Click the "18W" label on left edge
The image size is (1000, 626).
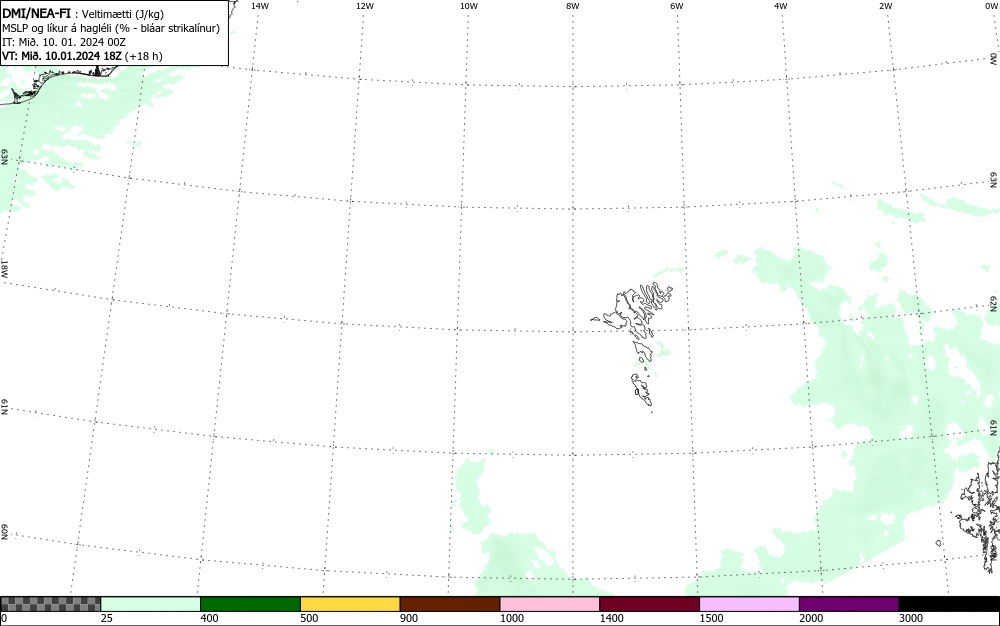tap(4, 268)
